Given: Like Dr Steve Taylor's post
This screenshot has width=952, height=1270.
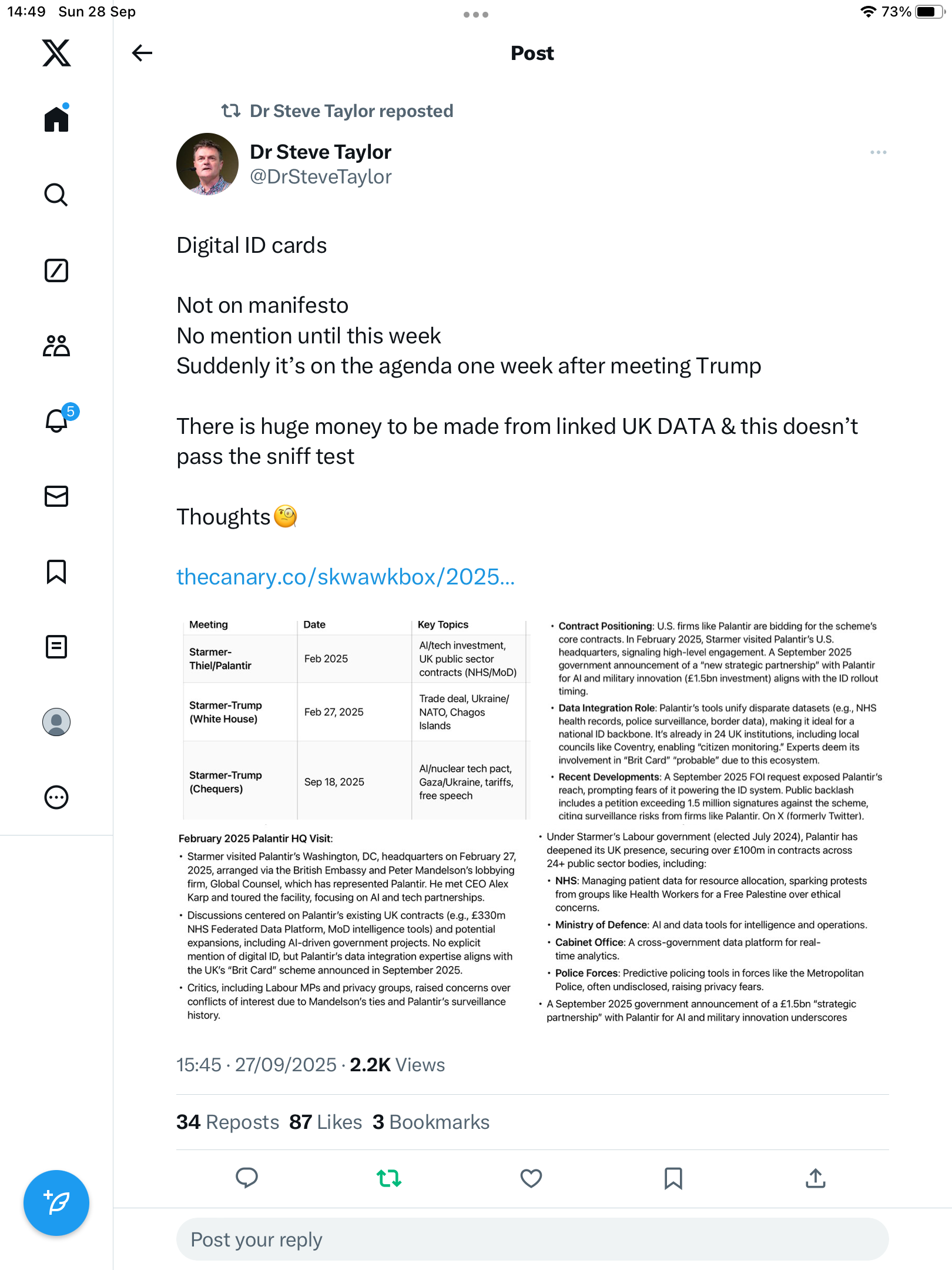Looking at the screenshot, I should click(x=531, y=1178).
